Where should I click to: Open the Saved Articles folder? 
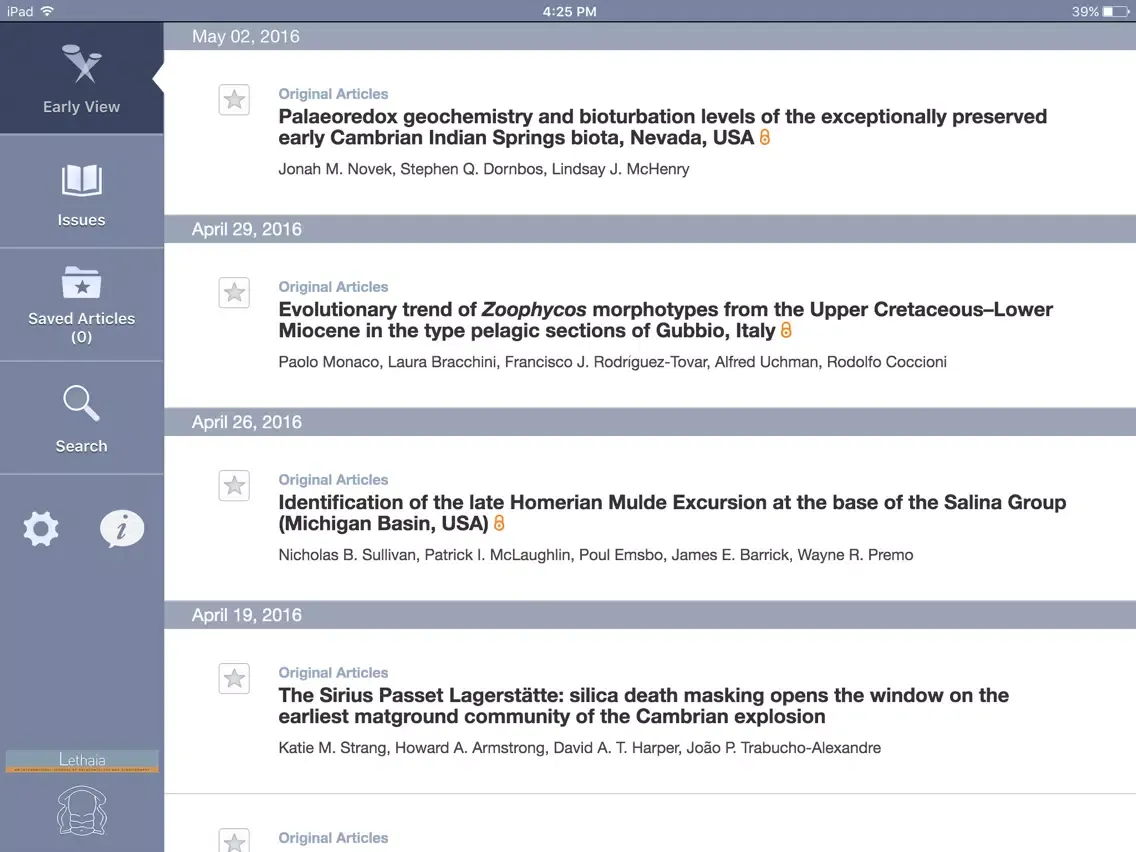[81, 305]
